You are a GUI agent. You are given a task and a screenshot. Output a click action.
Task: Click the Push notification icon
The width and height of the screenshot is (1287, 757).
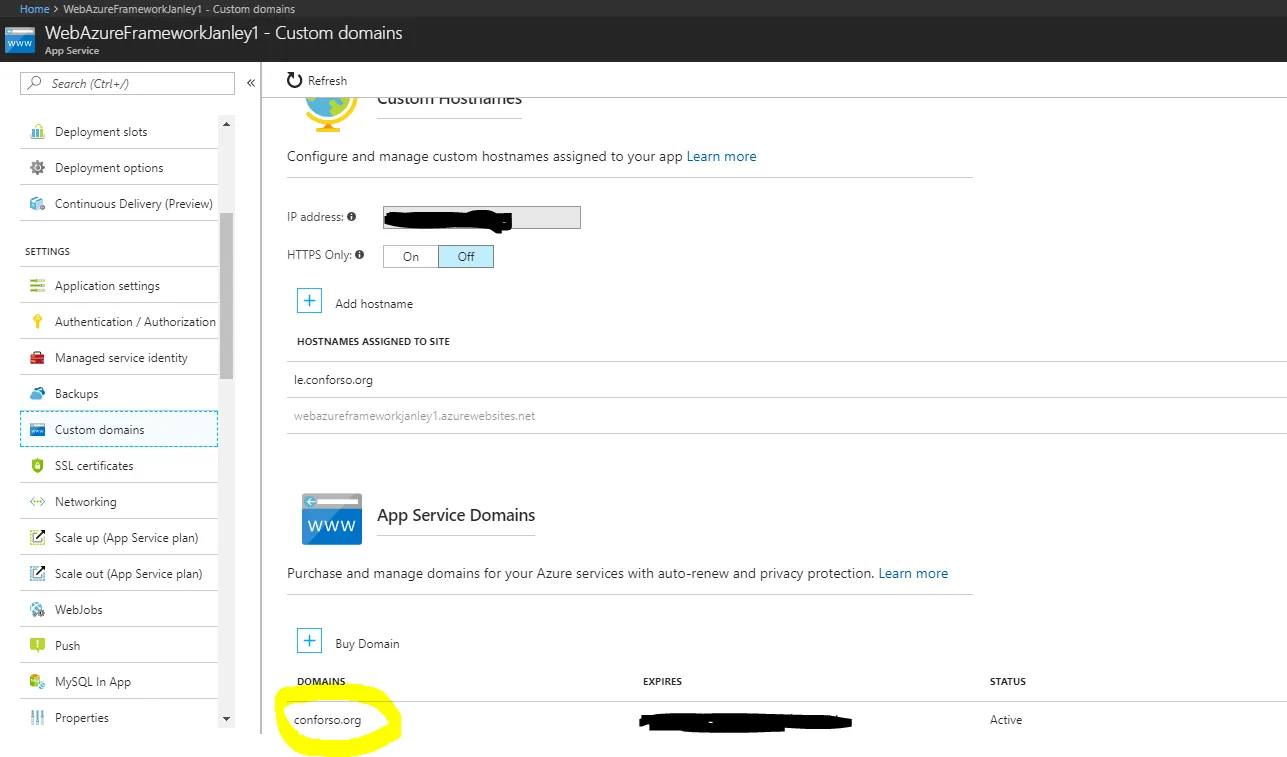coord(37,646)
